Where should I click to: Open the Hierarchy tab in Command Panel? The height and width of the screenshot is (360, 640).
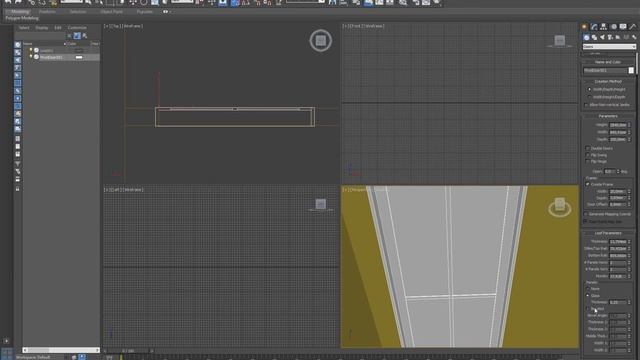point(604,27)
